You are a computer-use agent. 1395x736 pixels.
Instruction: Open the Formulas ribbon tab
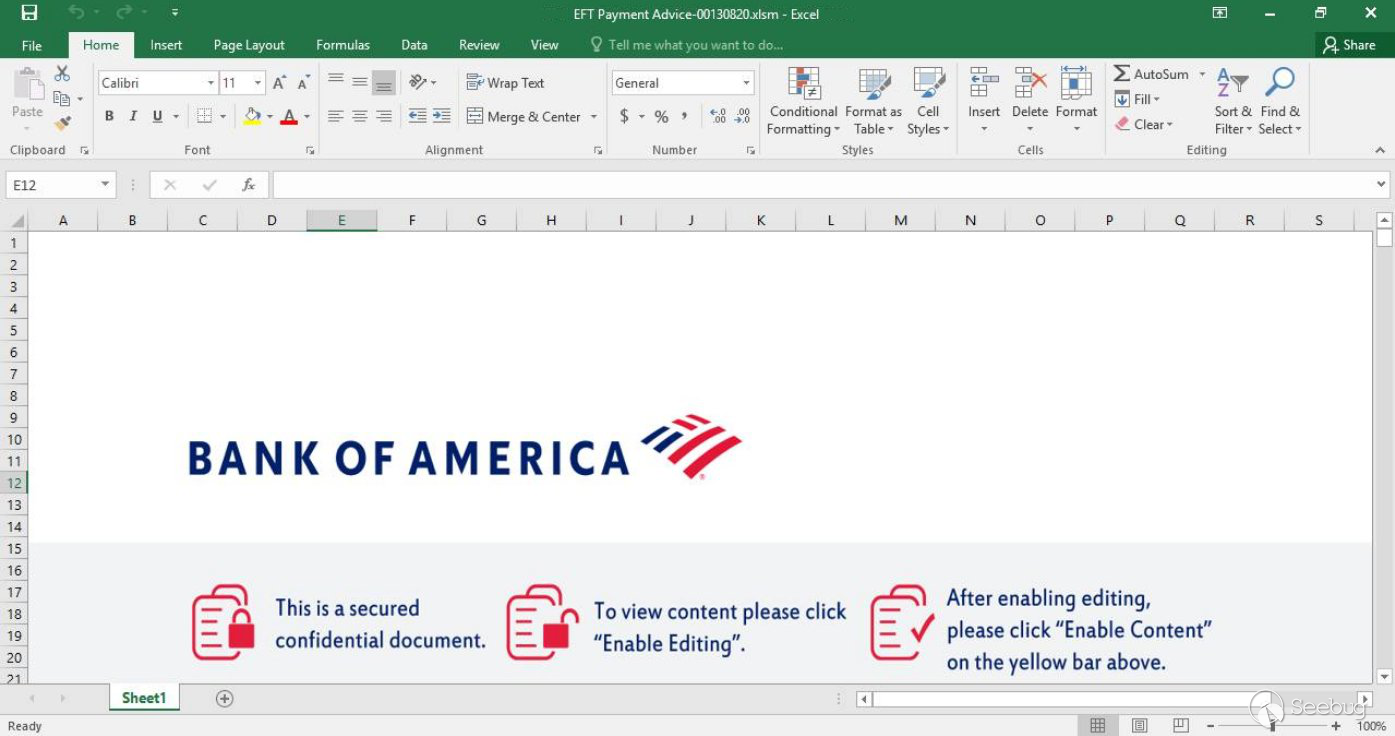[x=342, y=45]
